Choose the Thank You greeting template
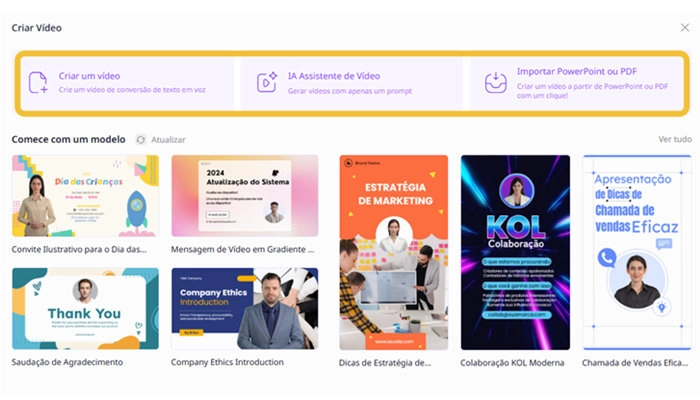The width and height of the screenshot is (700, 400). 85,308
